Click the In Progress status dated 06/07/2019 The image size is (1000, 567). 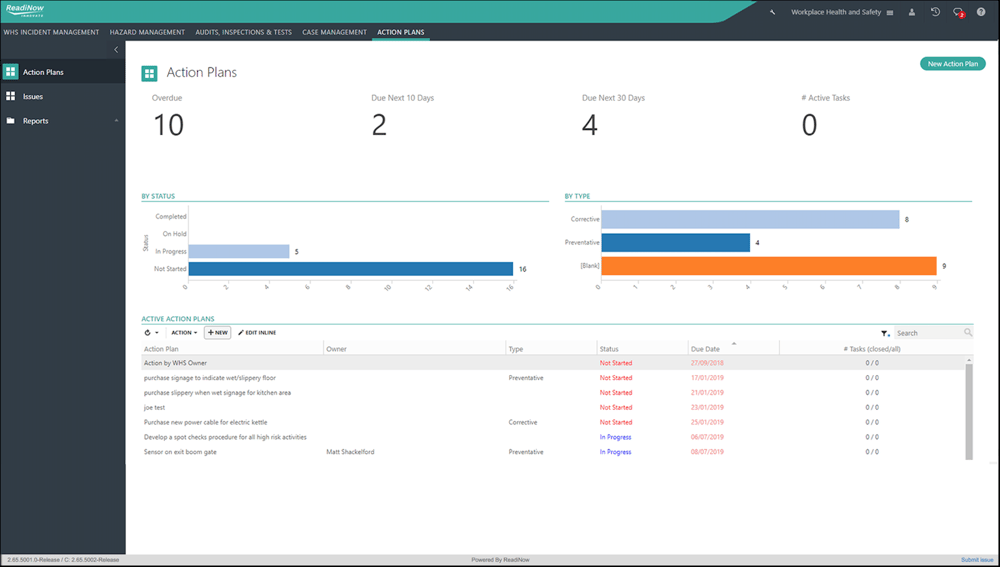click(615, 437)
